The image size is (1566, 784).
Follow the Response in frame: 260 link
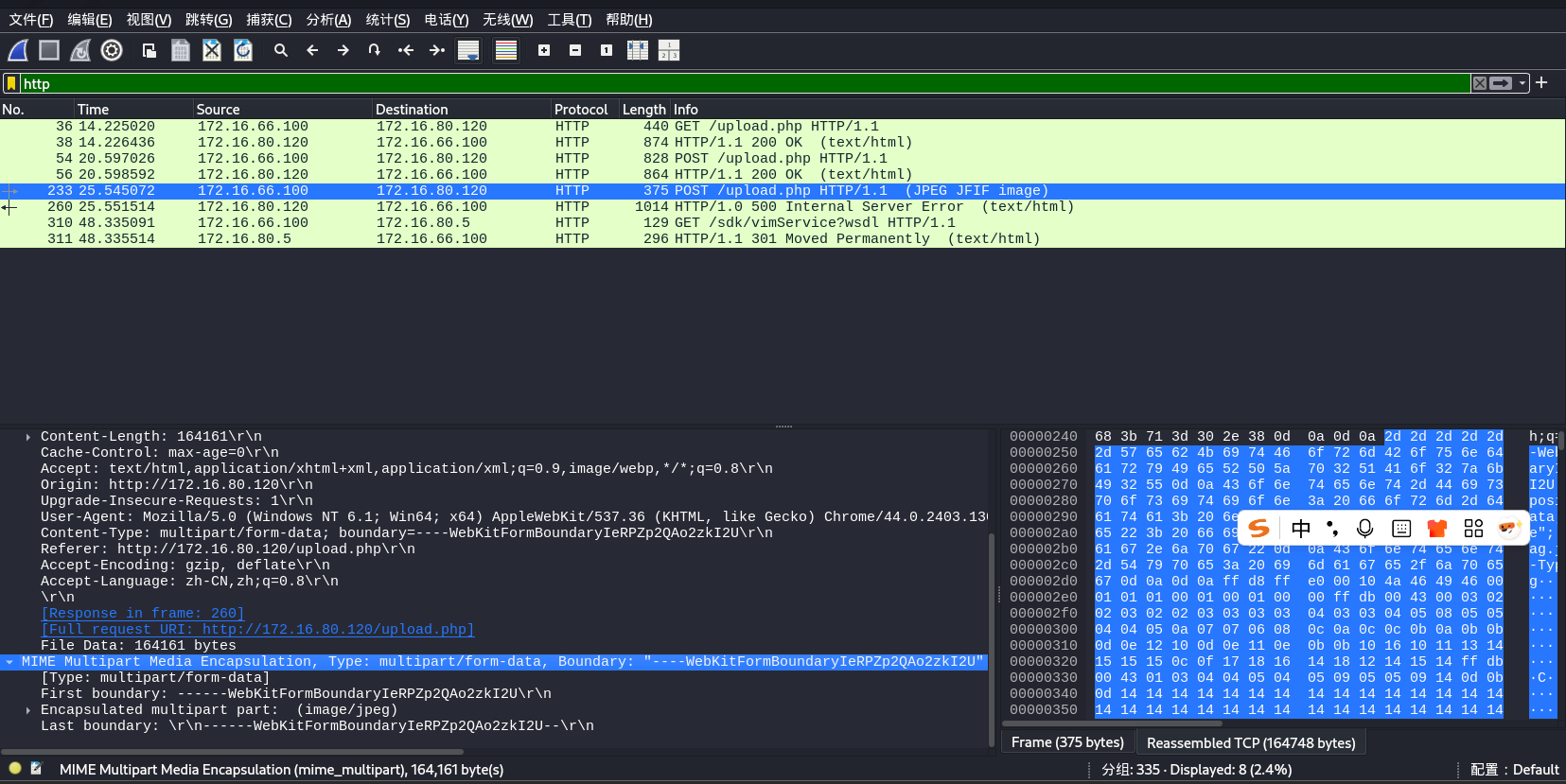coord(143,614)
